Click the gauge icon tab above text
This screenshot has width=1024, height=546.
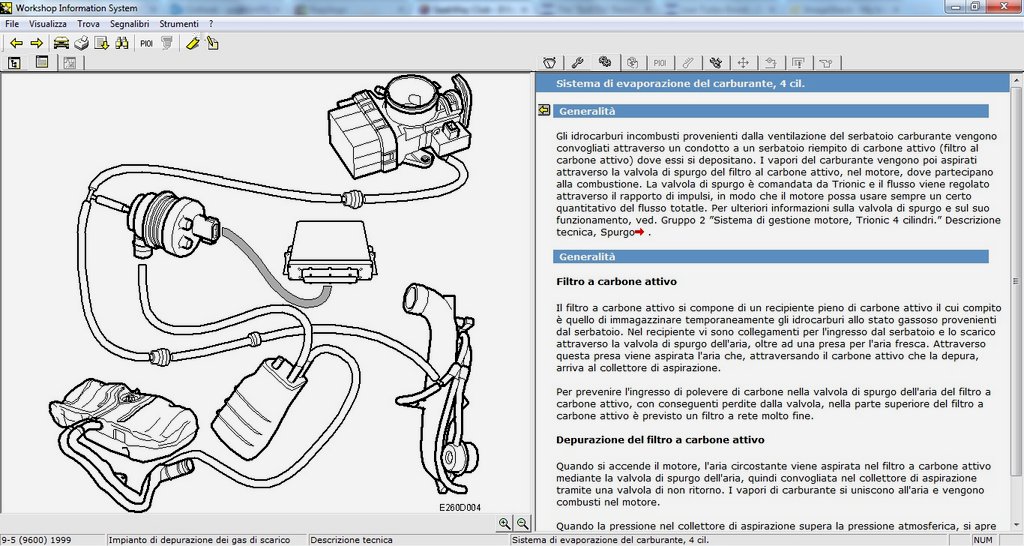click(550, 63)
